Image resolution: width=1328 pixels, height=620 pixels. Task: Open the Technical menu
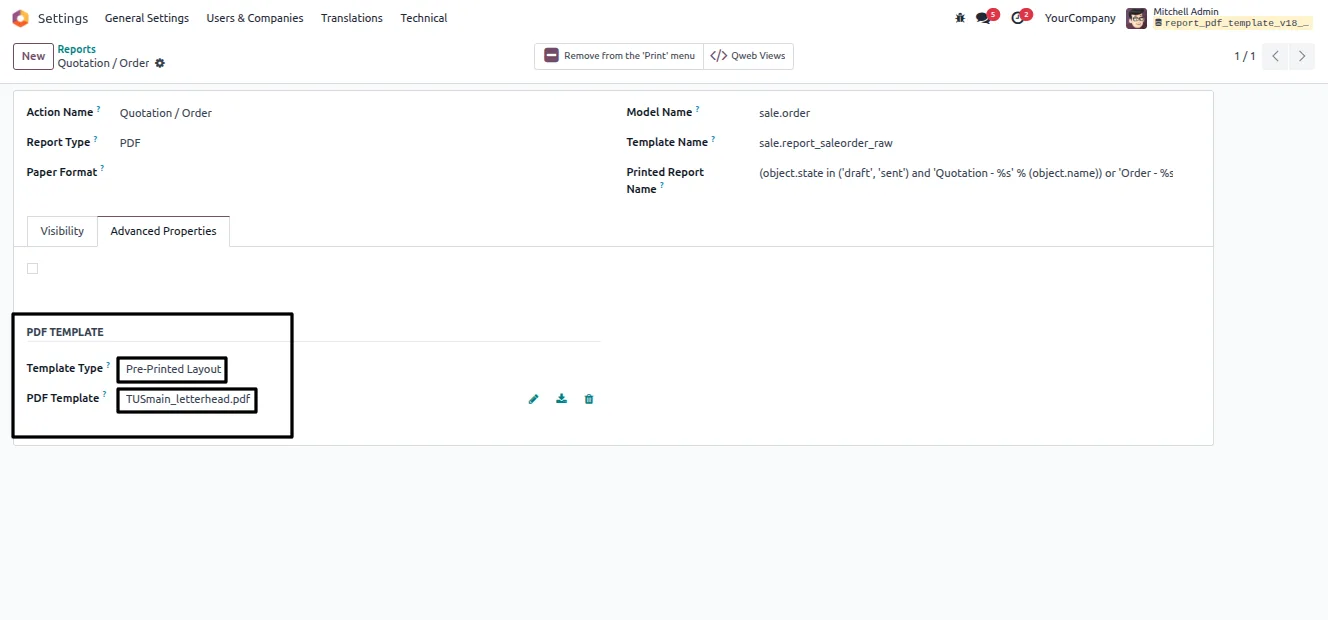(x=424, y=18)
